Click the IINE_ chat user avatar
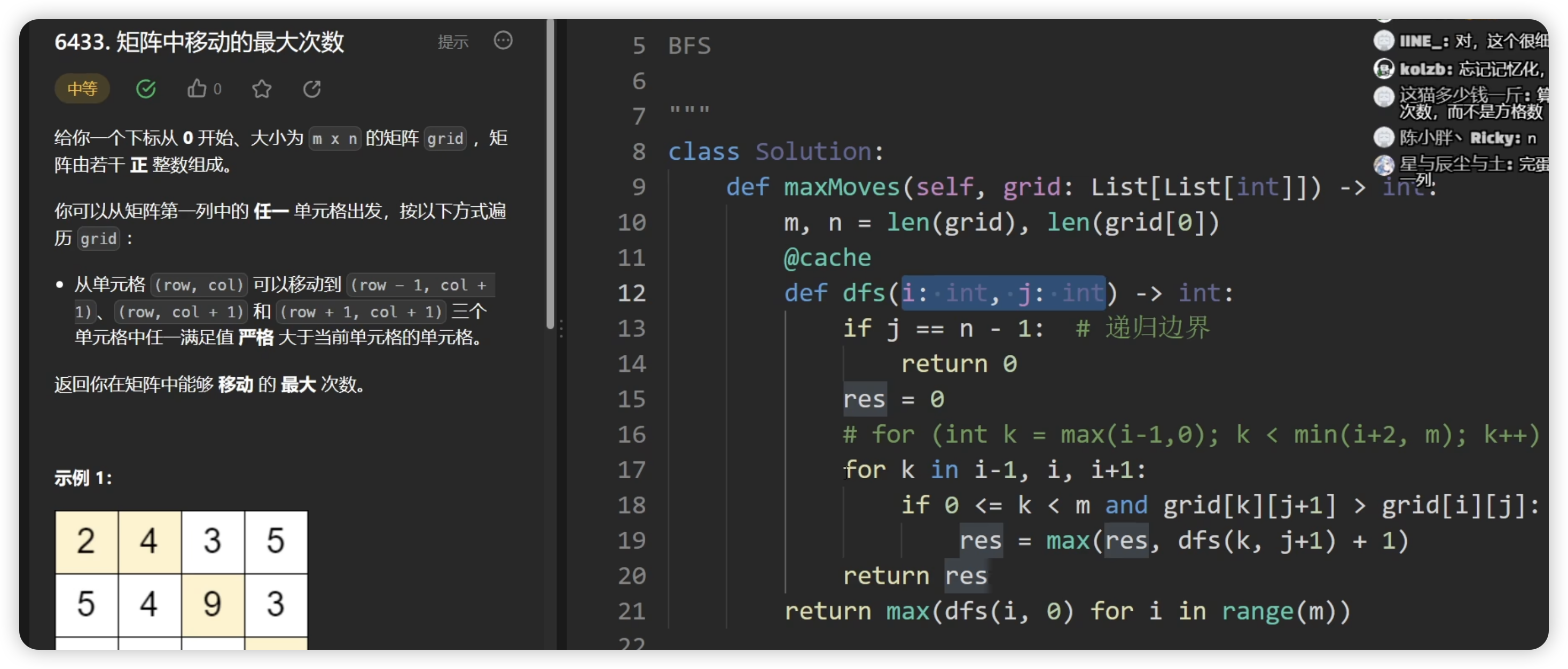 click(x=1384, y=41)
